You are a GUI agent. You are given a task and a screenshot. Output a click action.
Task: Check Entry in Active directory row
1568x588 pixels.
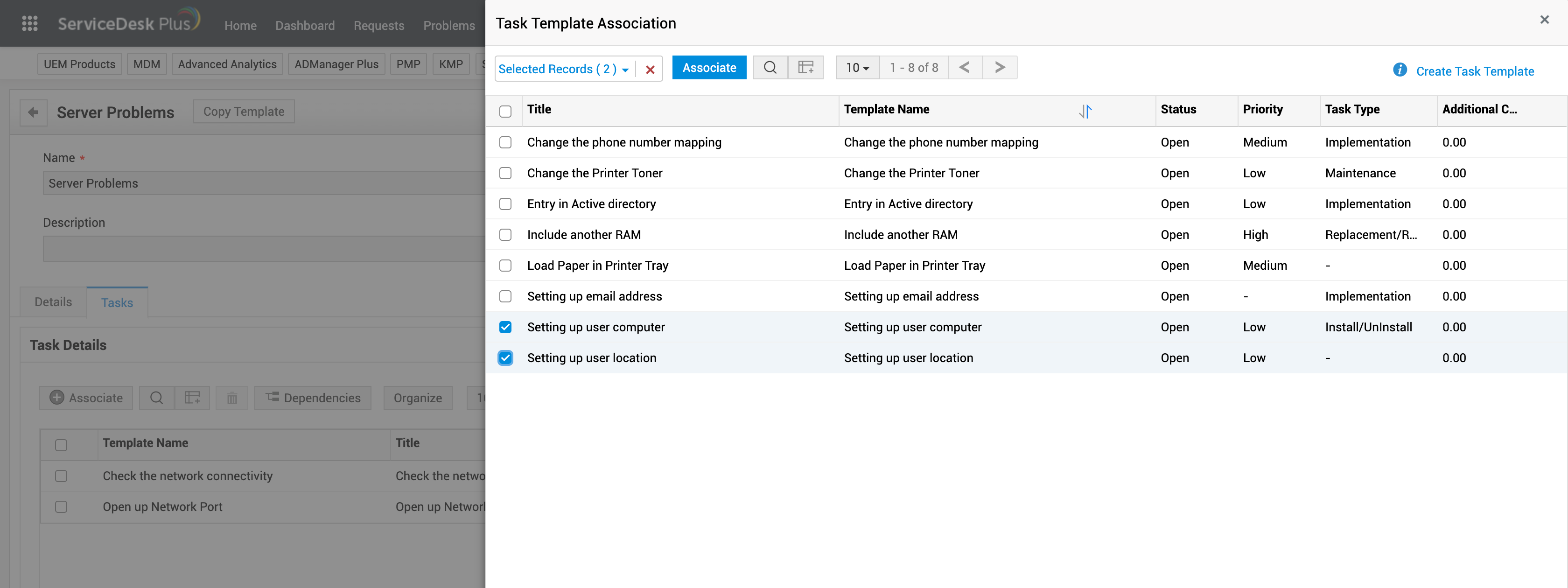coord(505,204)
